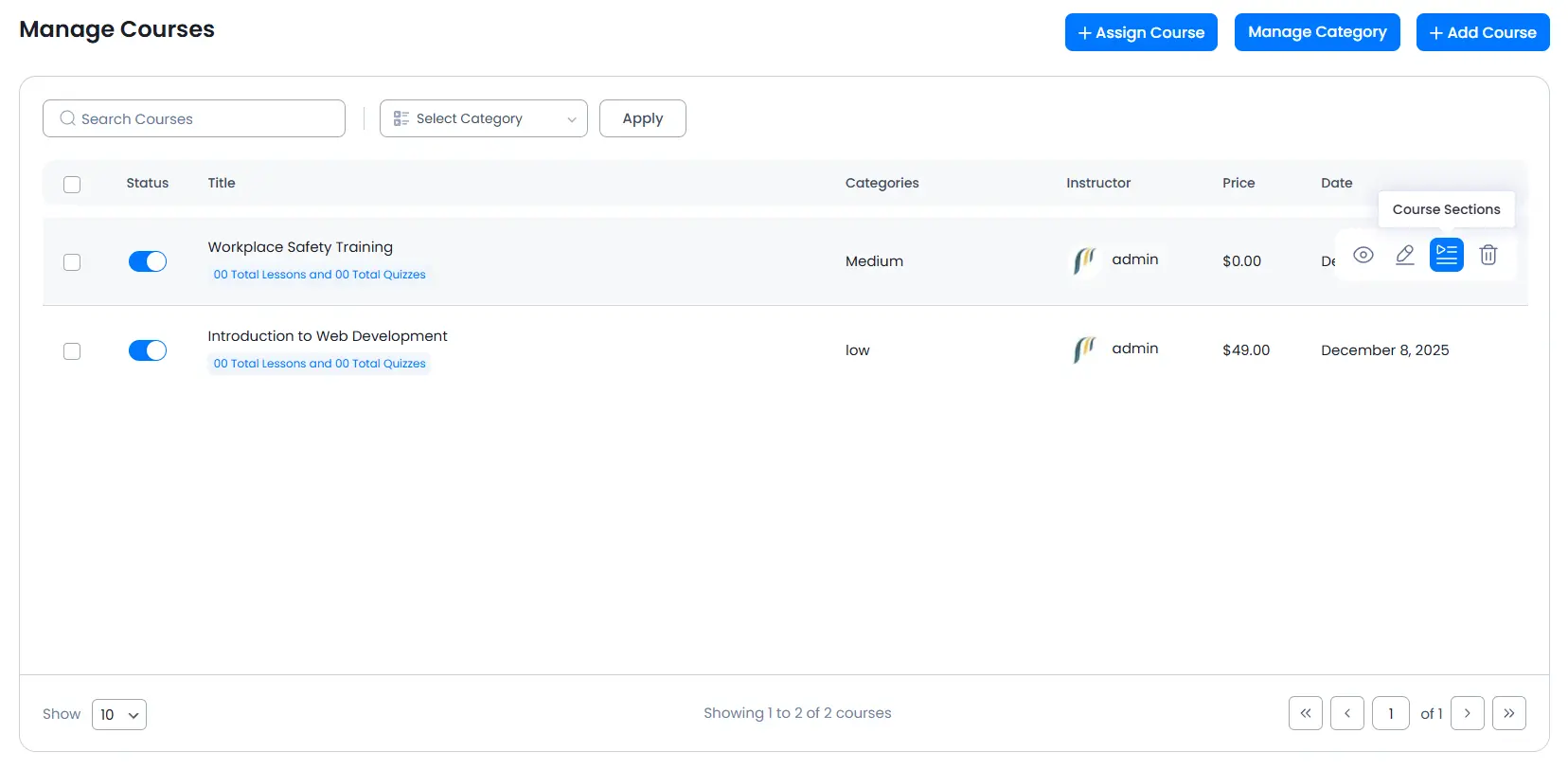Screen dimensions: 1568x769
Task: Open the Show rows-per-page dropdown
Action: [119, 715]
